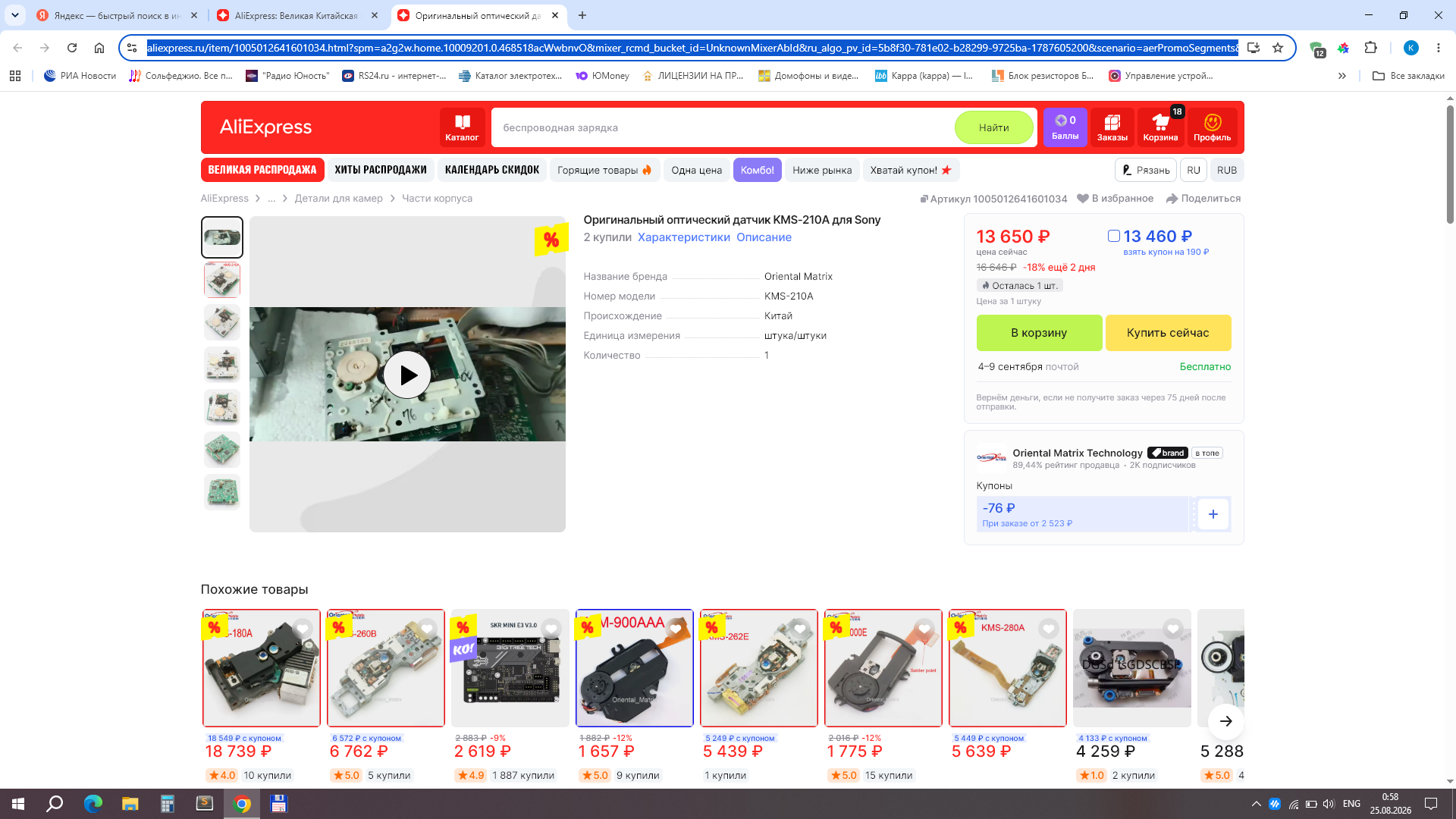Screen dimensions: 1456x819
Task: Switch to the Яндекс browser tab
Action: pos(115,15)
